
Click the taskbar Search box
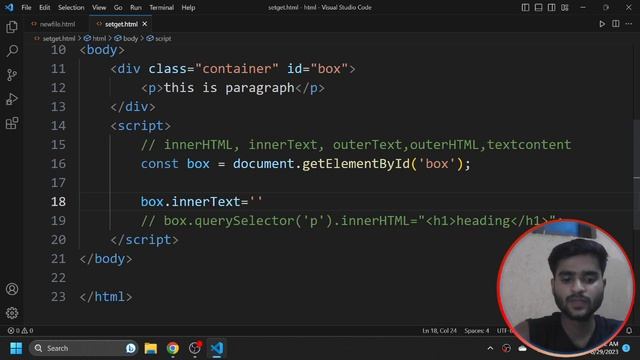[x=83, y=348]
